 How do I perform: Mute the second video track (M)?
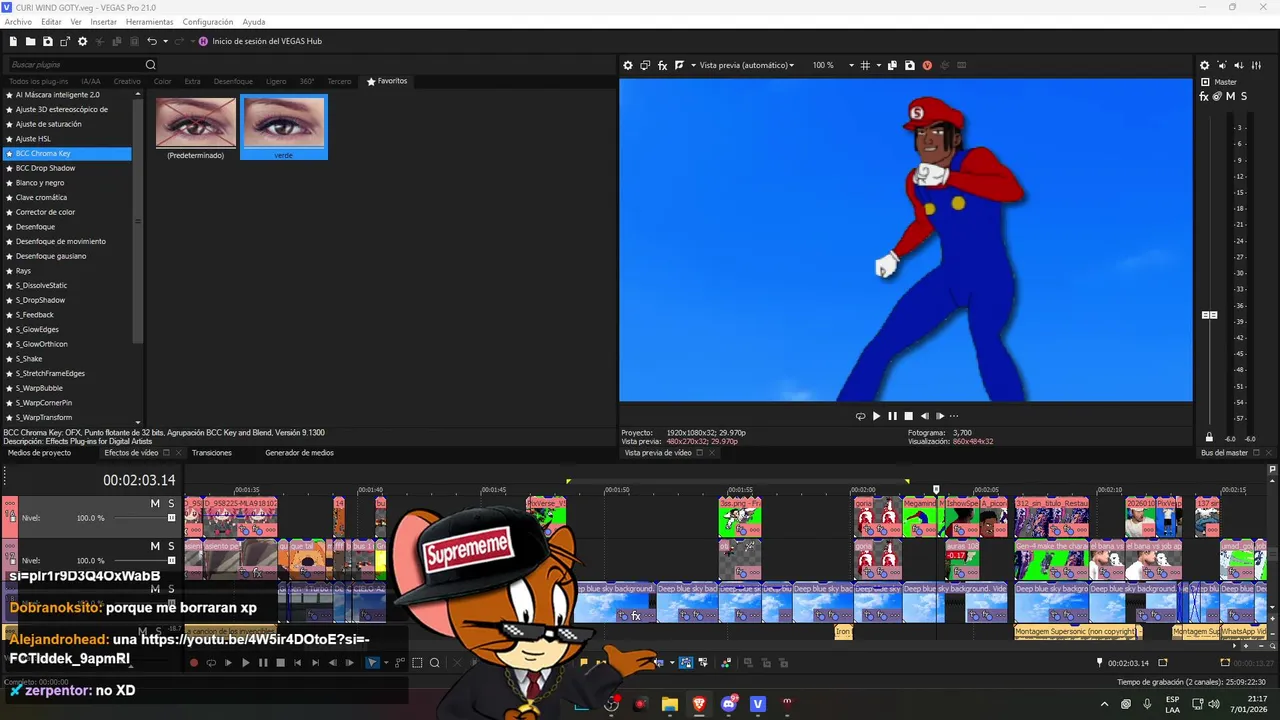click(x=155, y=546)
